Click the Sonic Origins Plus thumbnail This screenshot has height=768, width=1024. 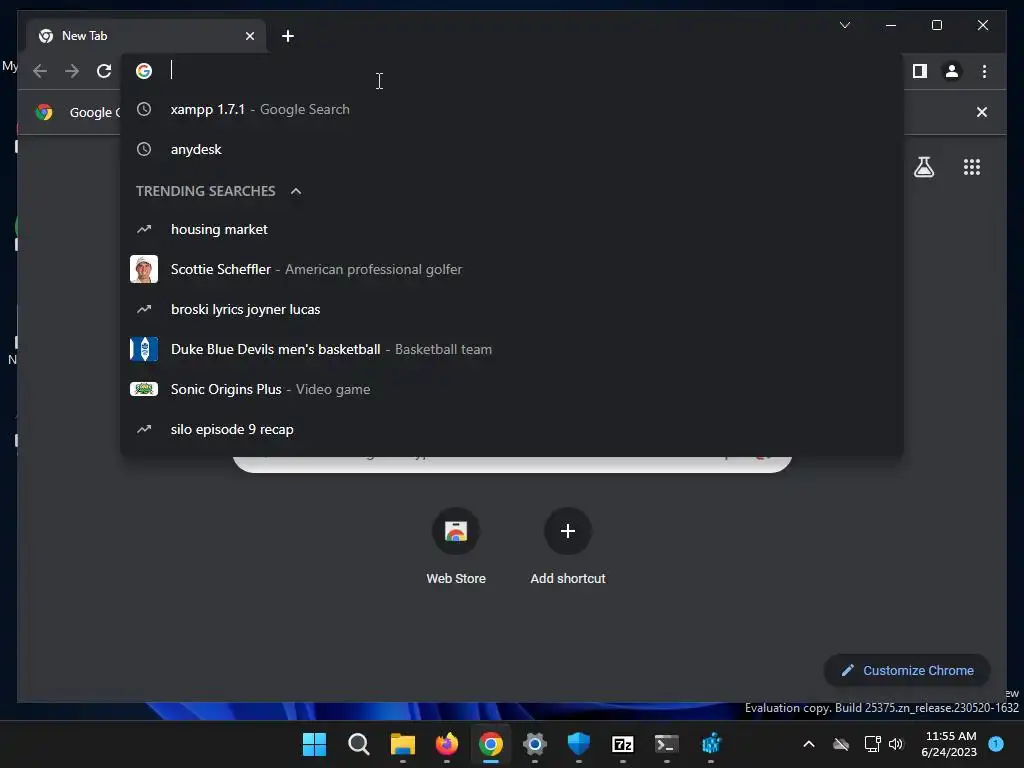(x=144, y=389)
